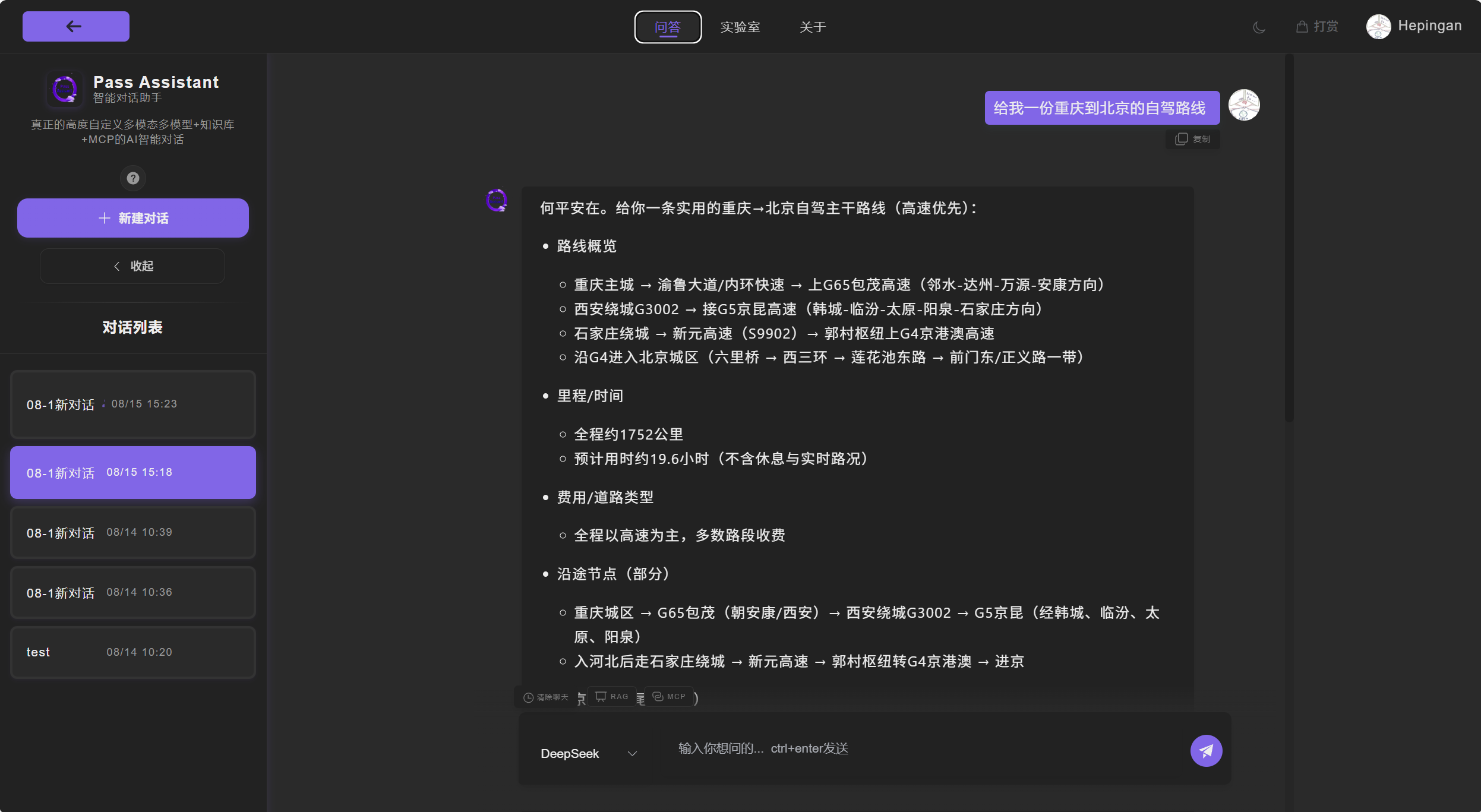1481x812 pixels.
Task: Collapse the sidebar with 收起
Action: coord(132,266)
